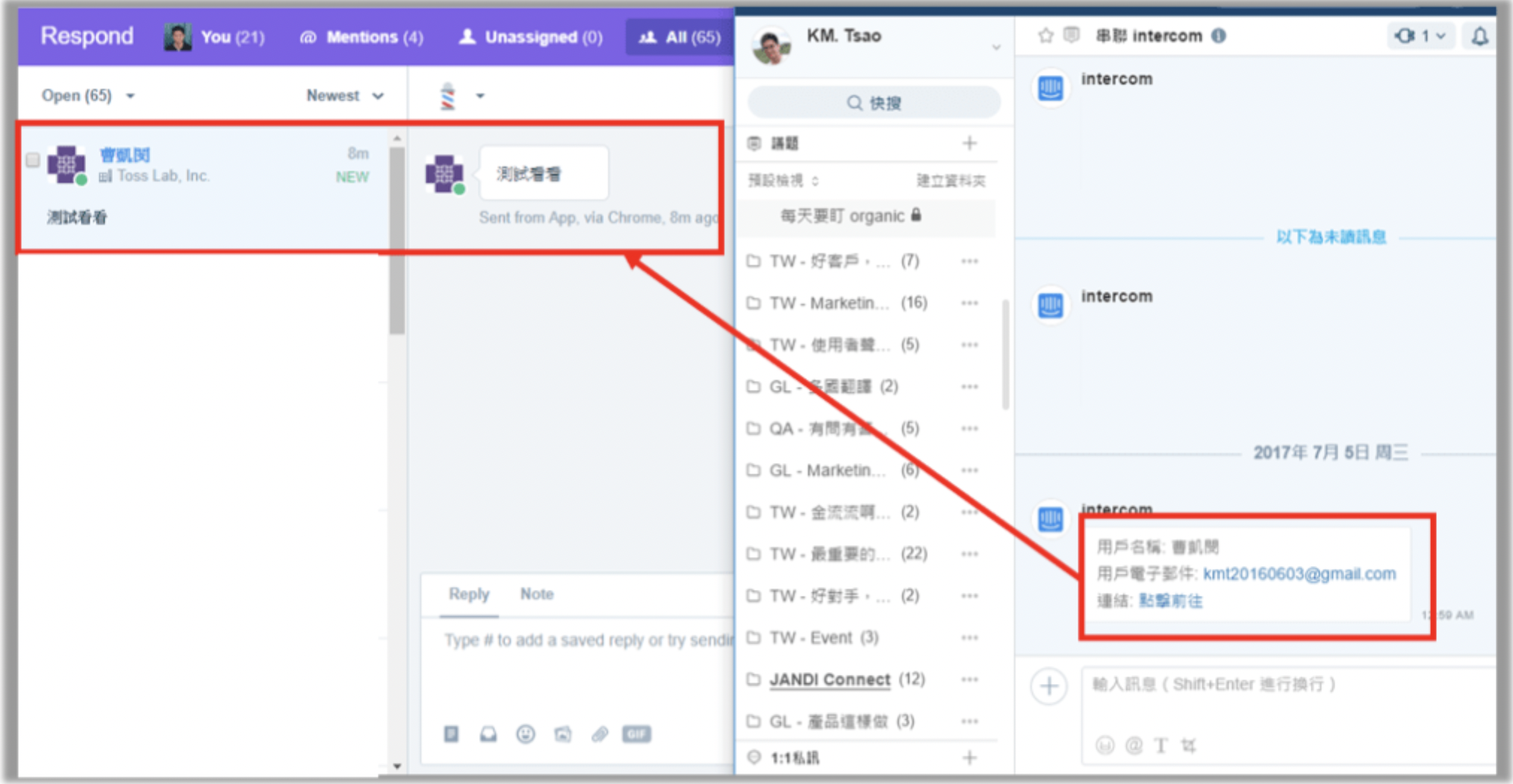Open the GL - 產品這樣做 folder

tap(830, 721)
